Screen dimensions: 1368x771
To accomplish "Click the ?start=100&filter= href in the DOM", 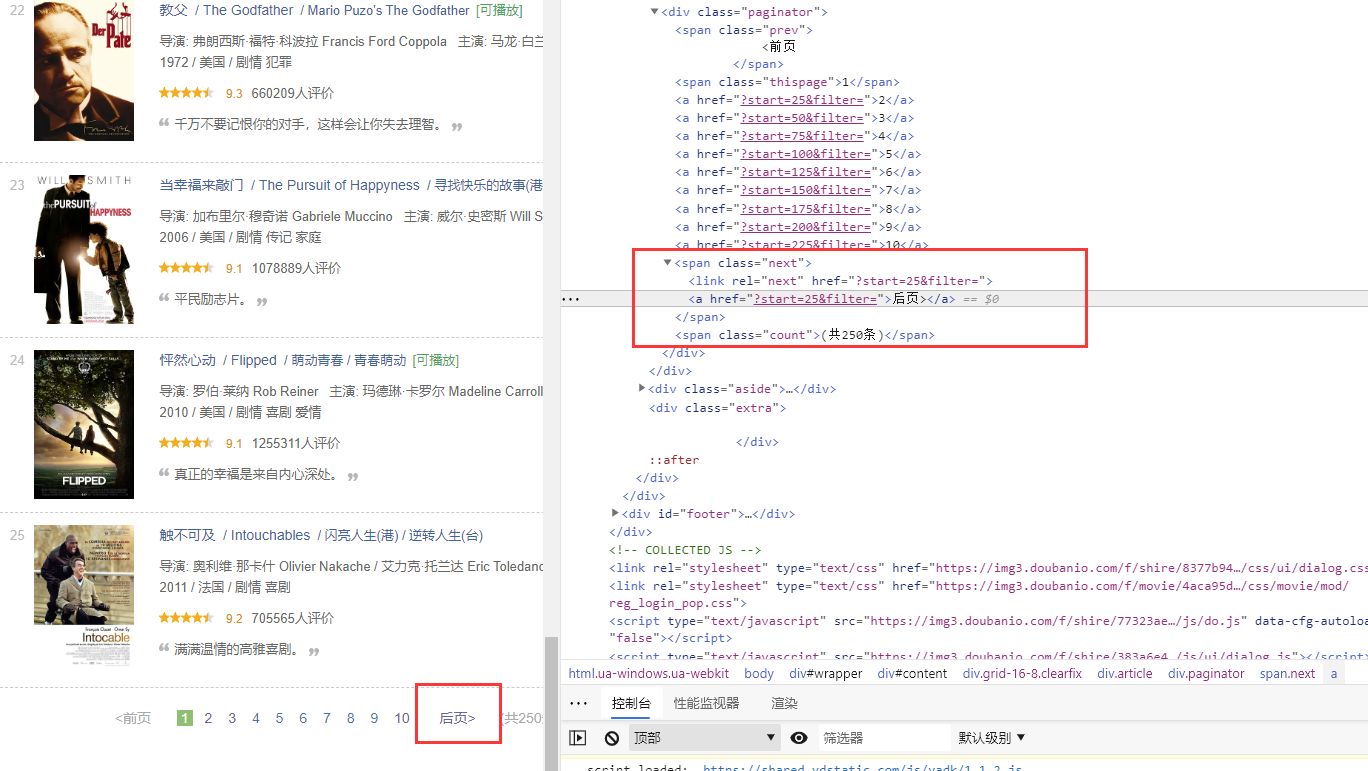I will tap(804, 154).
